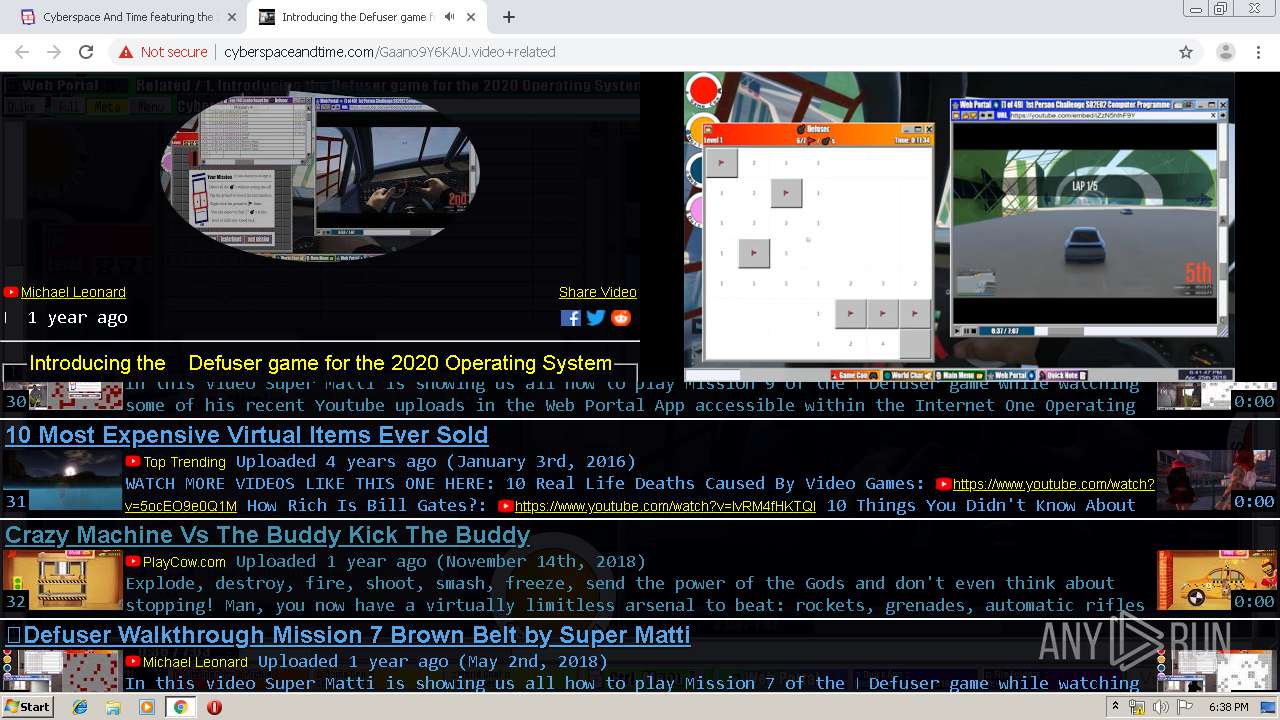This screenshot has width=1280, height=720.
Task: Open the Chrome profile avatar
Action: point(1225,52)
